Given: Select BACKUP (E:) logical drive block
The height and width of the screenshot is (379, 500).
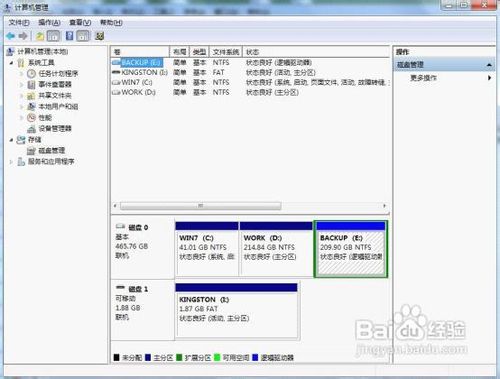Looking at the screenshot, I should point(351,249).
